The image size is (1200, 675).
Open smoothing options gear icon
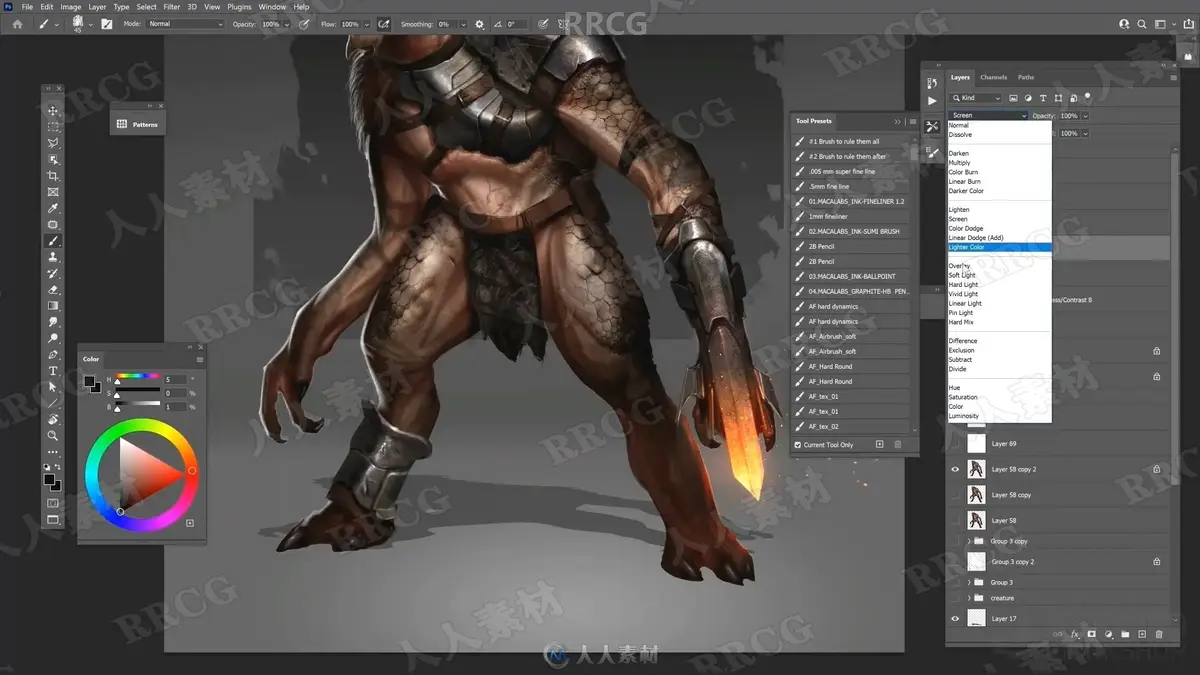[x=480, y=24]
